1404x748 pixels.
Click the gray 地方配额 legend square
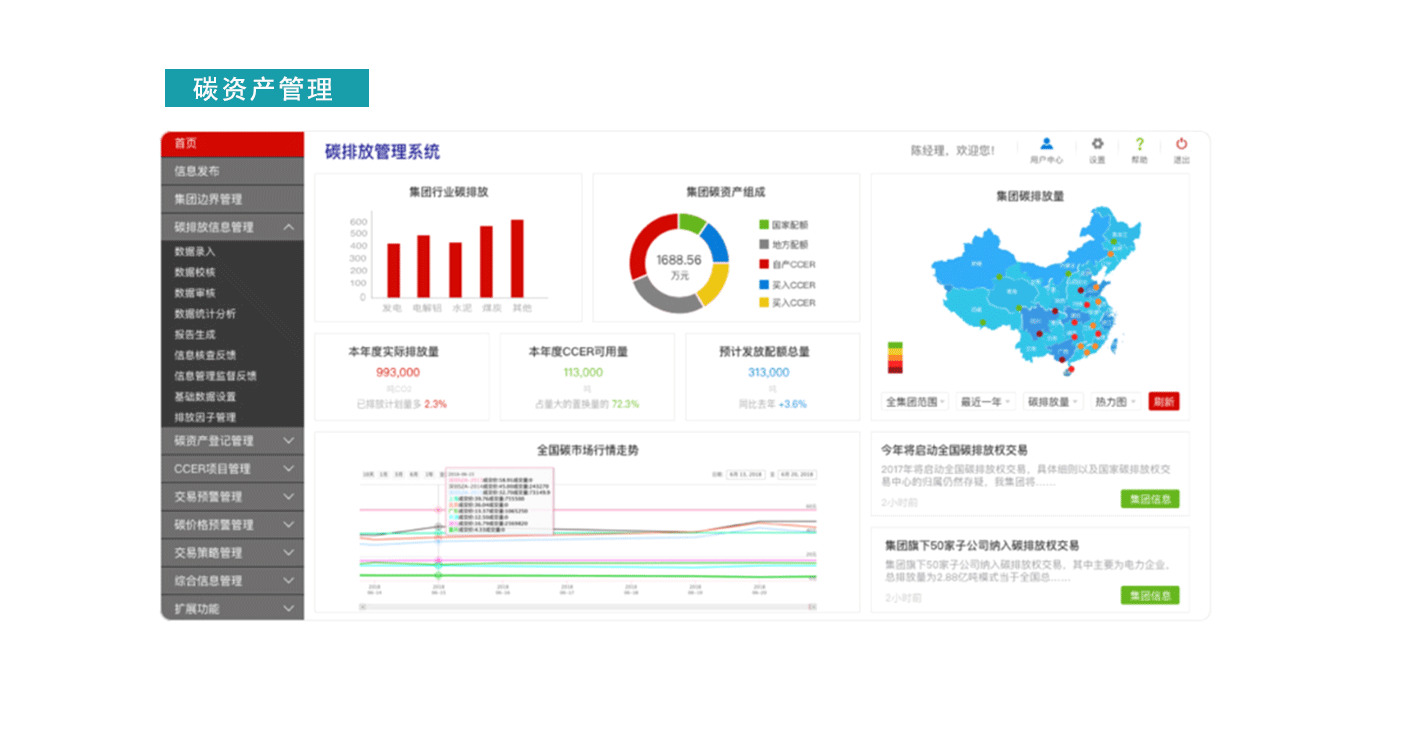(764, 244)
